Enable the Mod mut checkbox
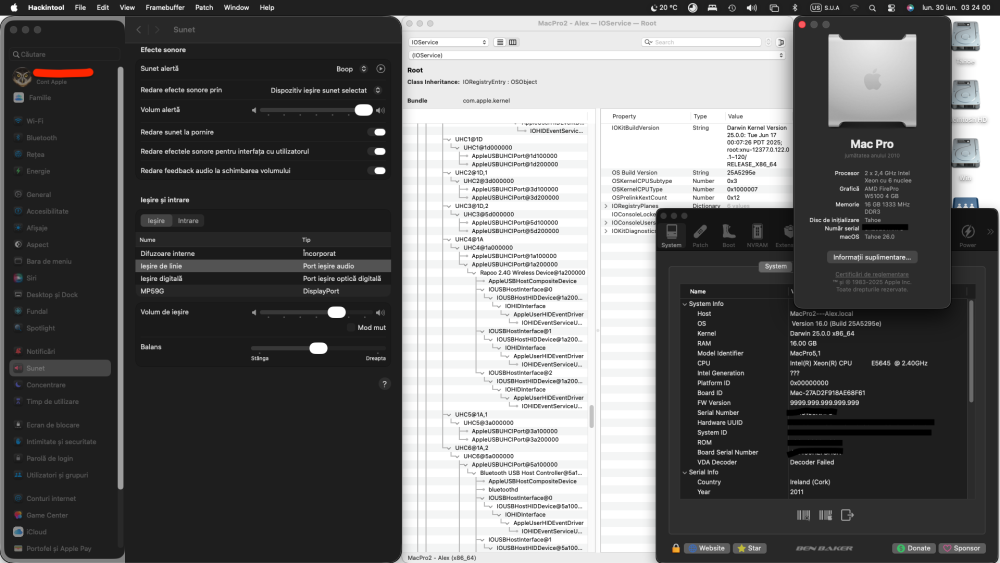 tap(351, 328)
